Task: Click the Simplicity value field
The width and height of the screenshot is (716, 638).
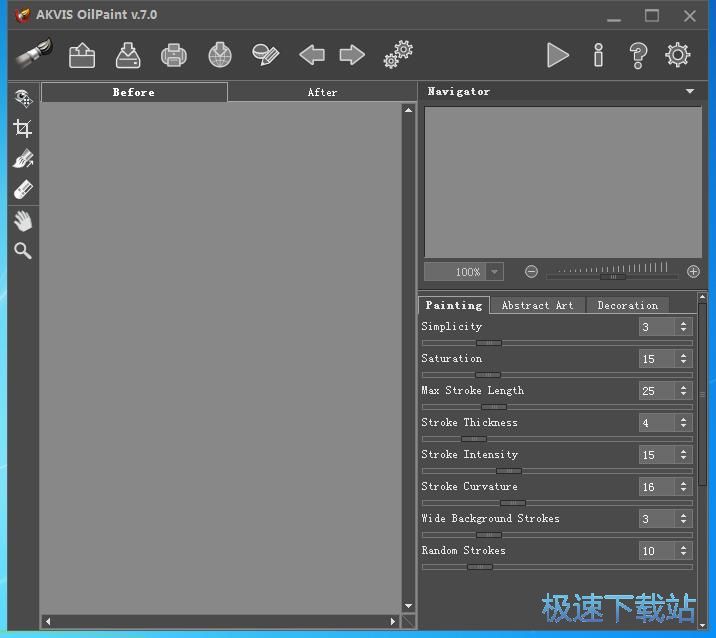Action: pos(655,327)
